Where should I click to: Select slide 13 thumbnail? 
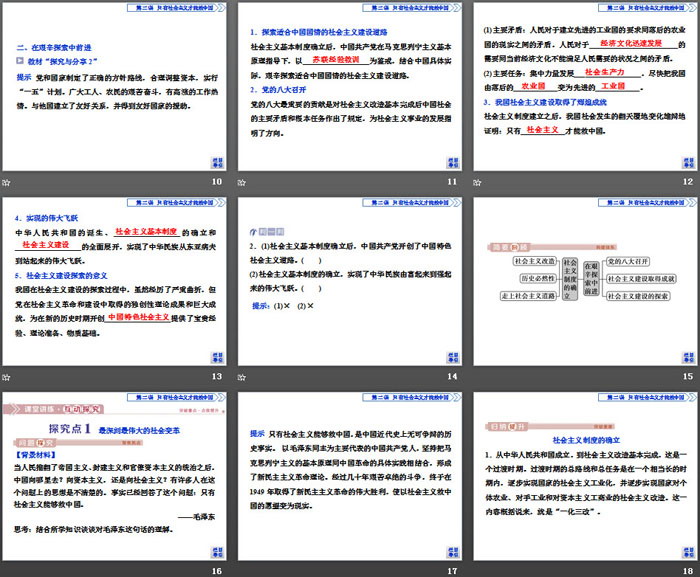(x=114, y=281)
